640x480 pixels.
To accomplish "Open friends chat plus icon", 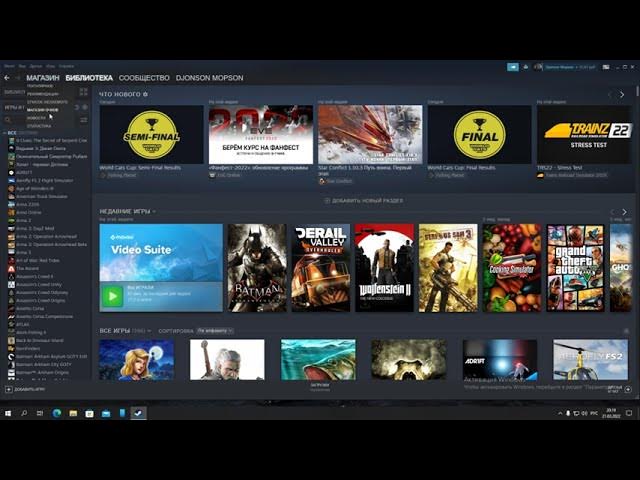I will coord(628,389).
